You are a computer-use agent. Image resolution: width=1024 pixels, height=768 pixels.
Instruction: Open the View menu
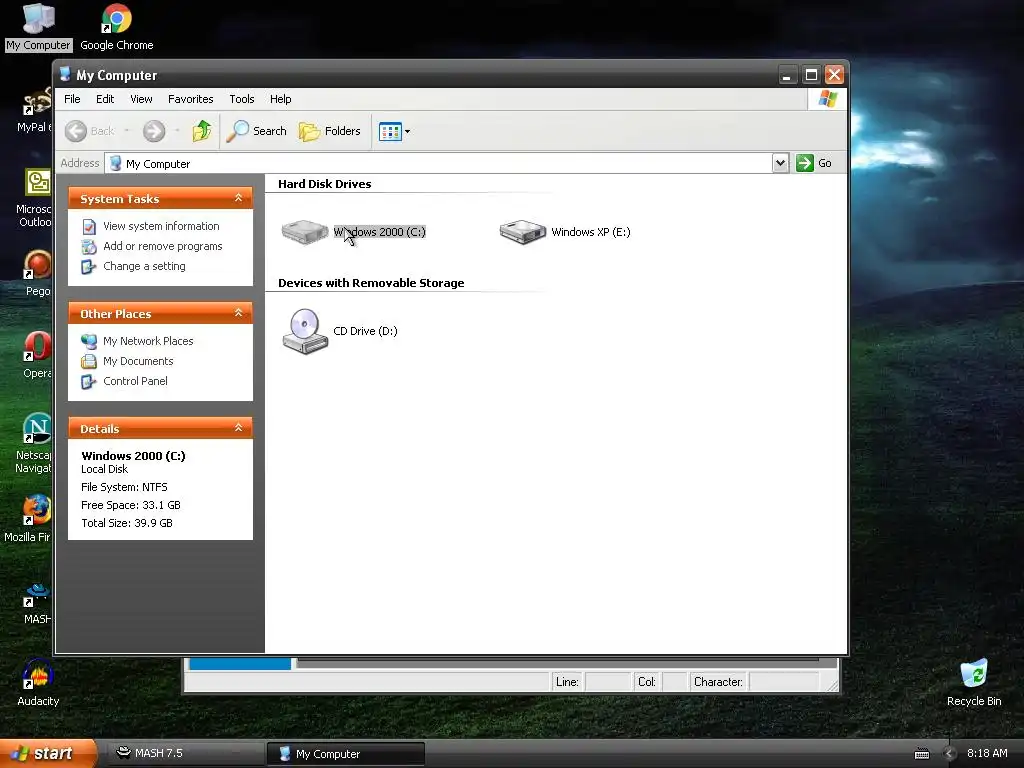pos(141,99)
